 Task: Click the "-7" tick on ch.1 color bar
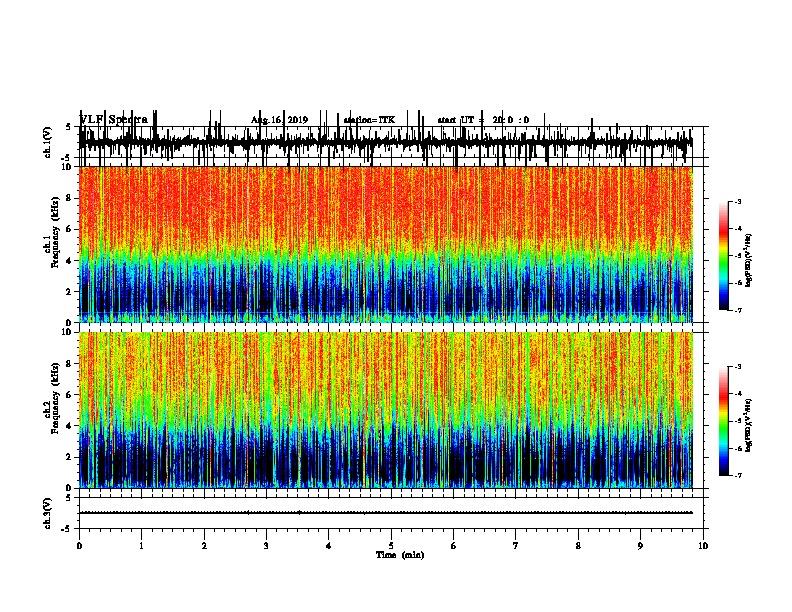coord(738,310)
